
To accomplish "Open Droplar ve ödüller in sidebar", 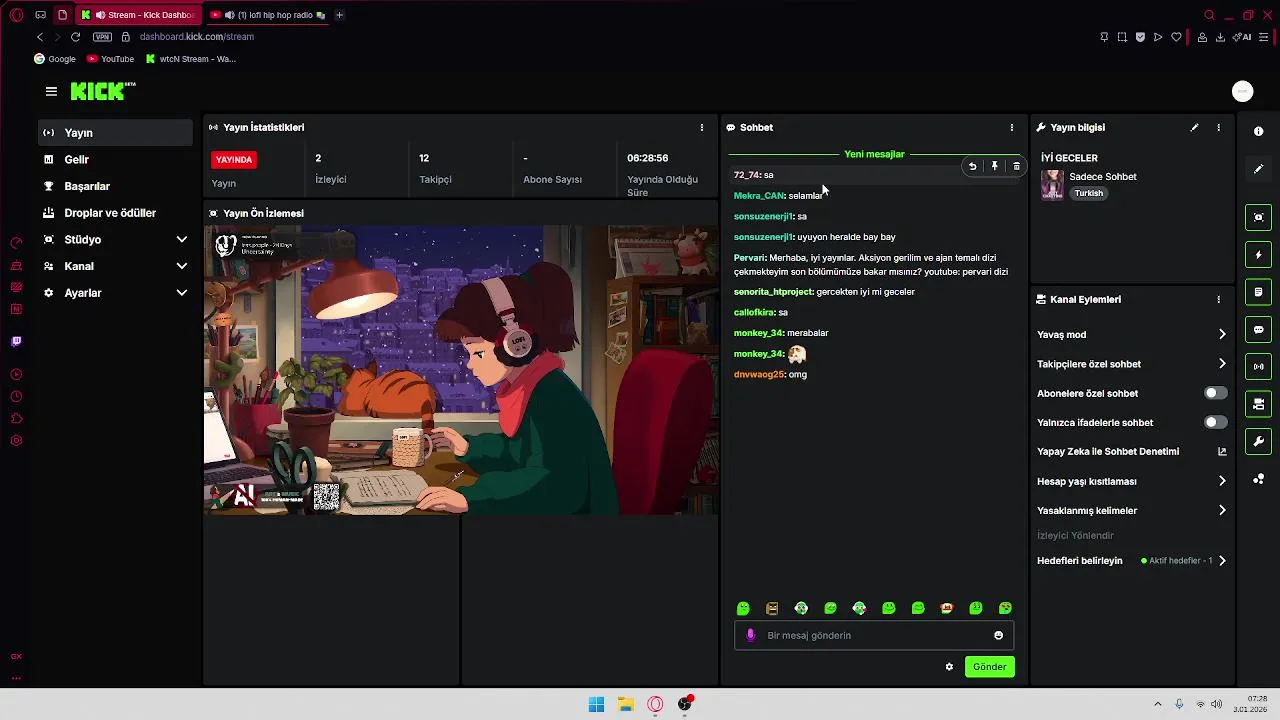I will pyautogui.click(x=116, y=213).
